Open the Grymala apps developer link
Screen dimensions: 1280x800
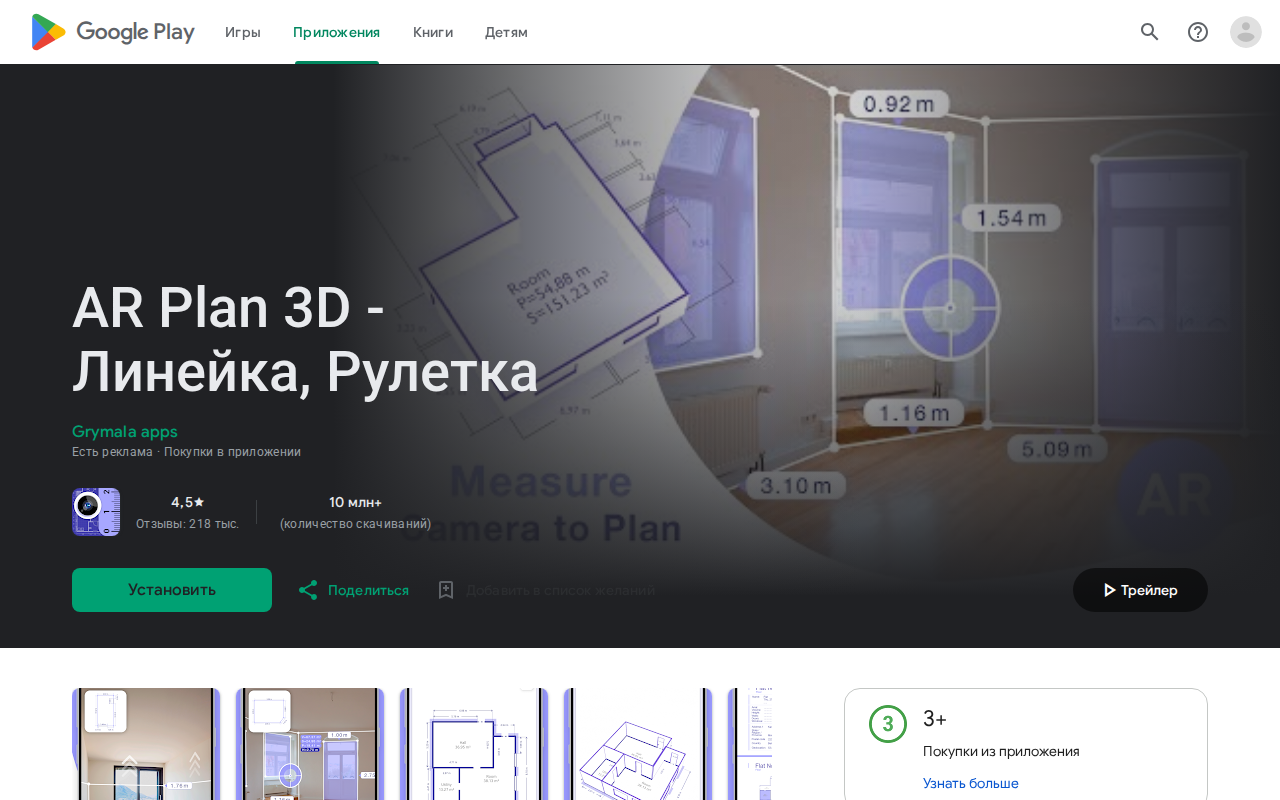[x=125, y=432]
